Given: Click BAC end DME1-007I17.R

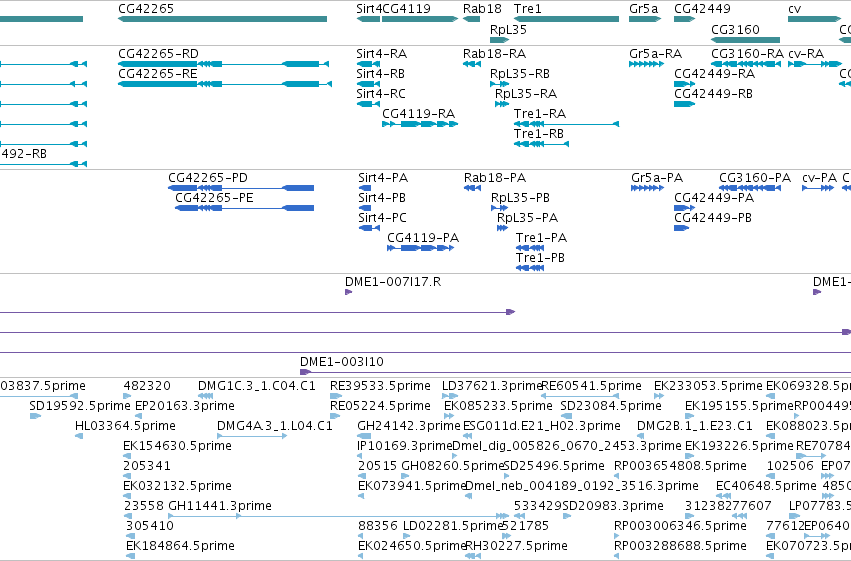Looking at the screenshot, I should tap(393, 282).
